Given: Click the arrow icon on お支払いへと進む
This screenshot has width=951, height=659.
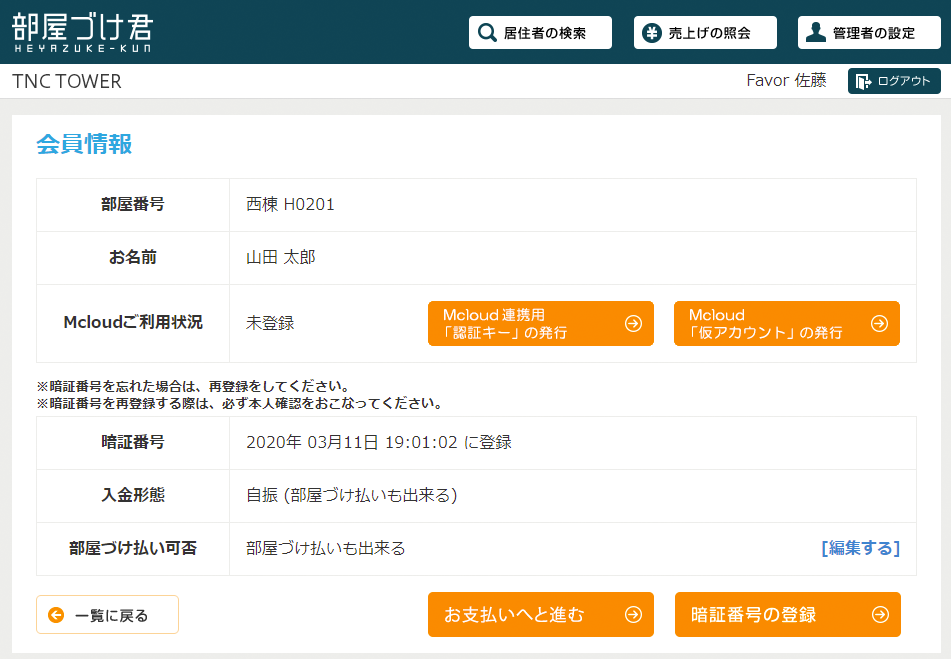Looking at the screenshot, I should tap(633, 615).
